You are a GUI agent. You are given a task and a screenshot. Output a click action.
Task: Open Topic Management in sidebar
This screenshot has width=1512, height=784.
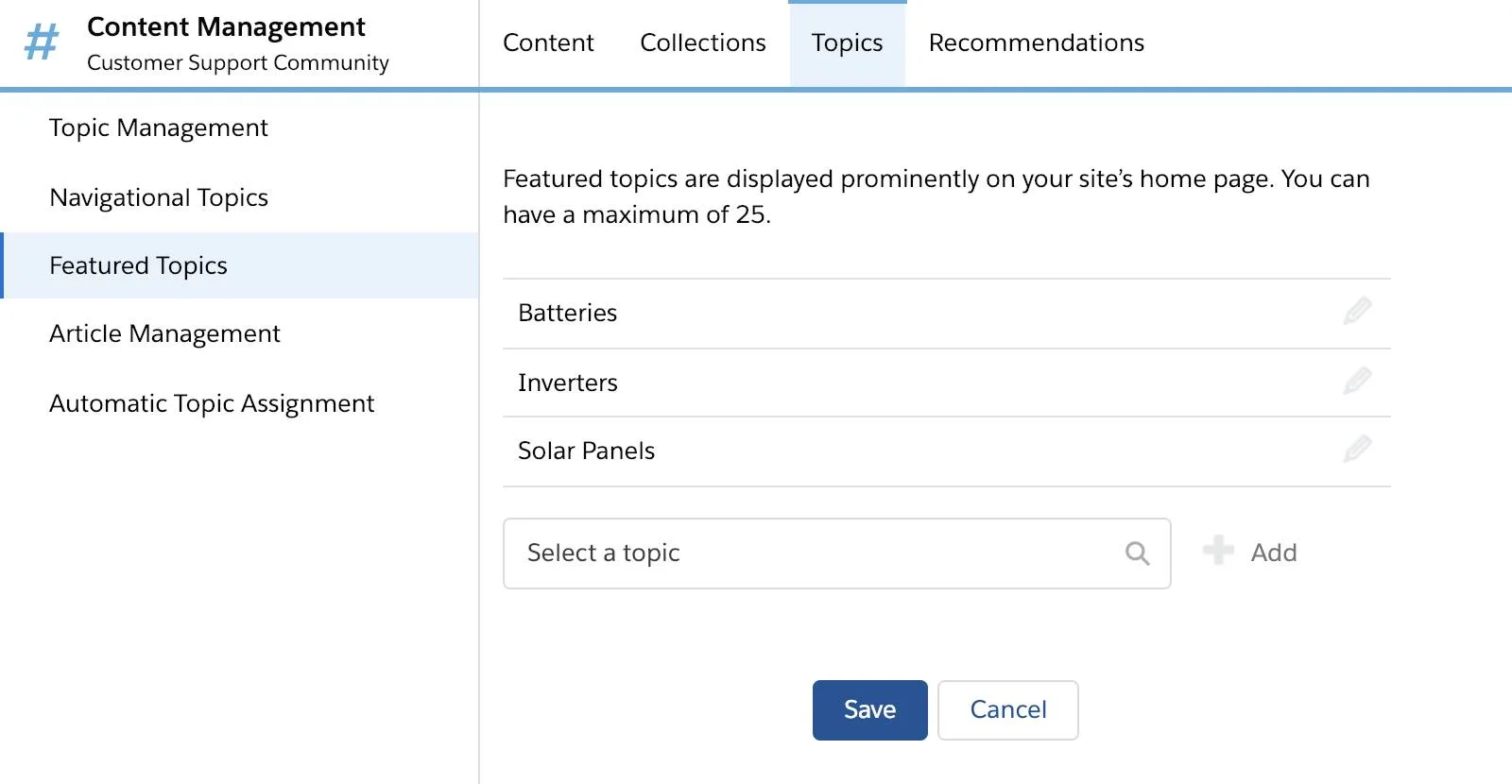(159, 128)
